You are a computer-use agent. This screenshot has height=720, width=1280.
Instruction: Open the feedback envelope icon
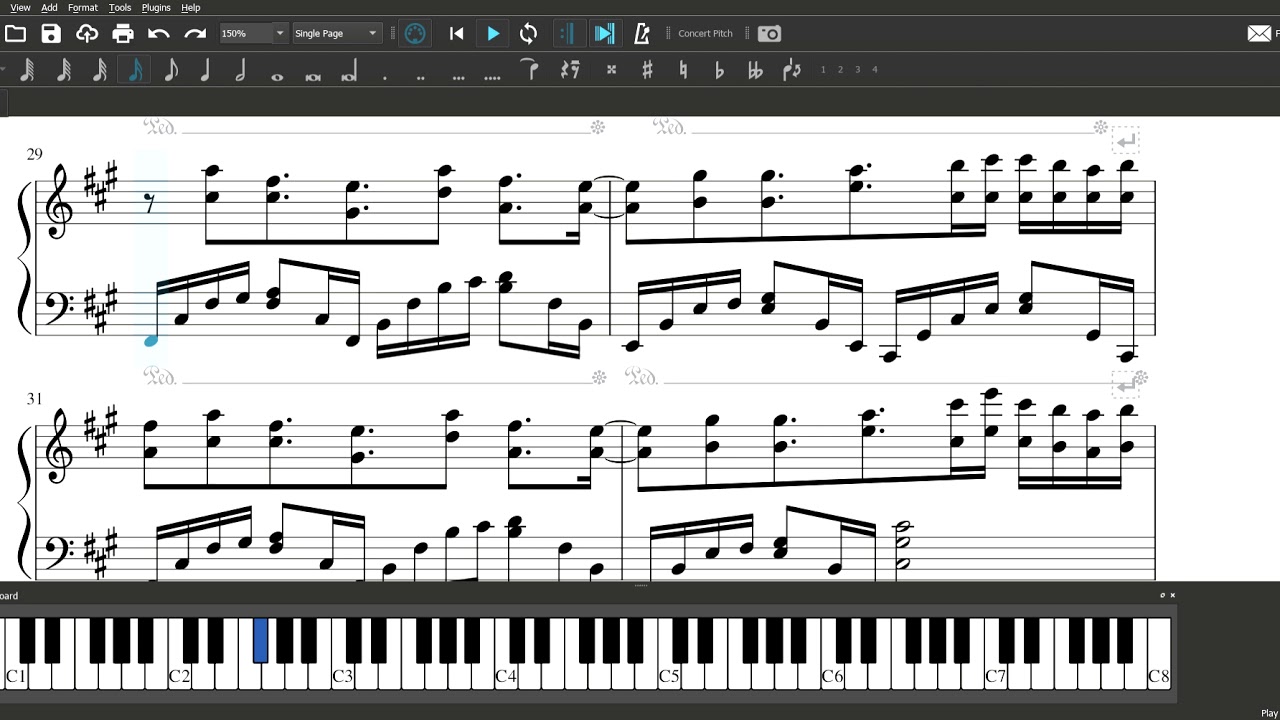[x=1259, y=33]
